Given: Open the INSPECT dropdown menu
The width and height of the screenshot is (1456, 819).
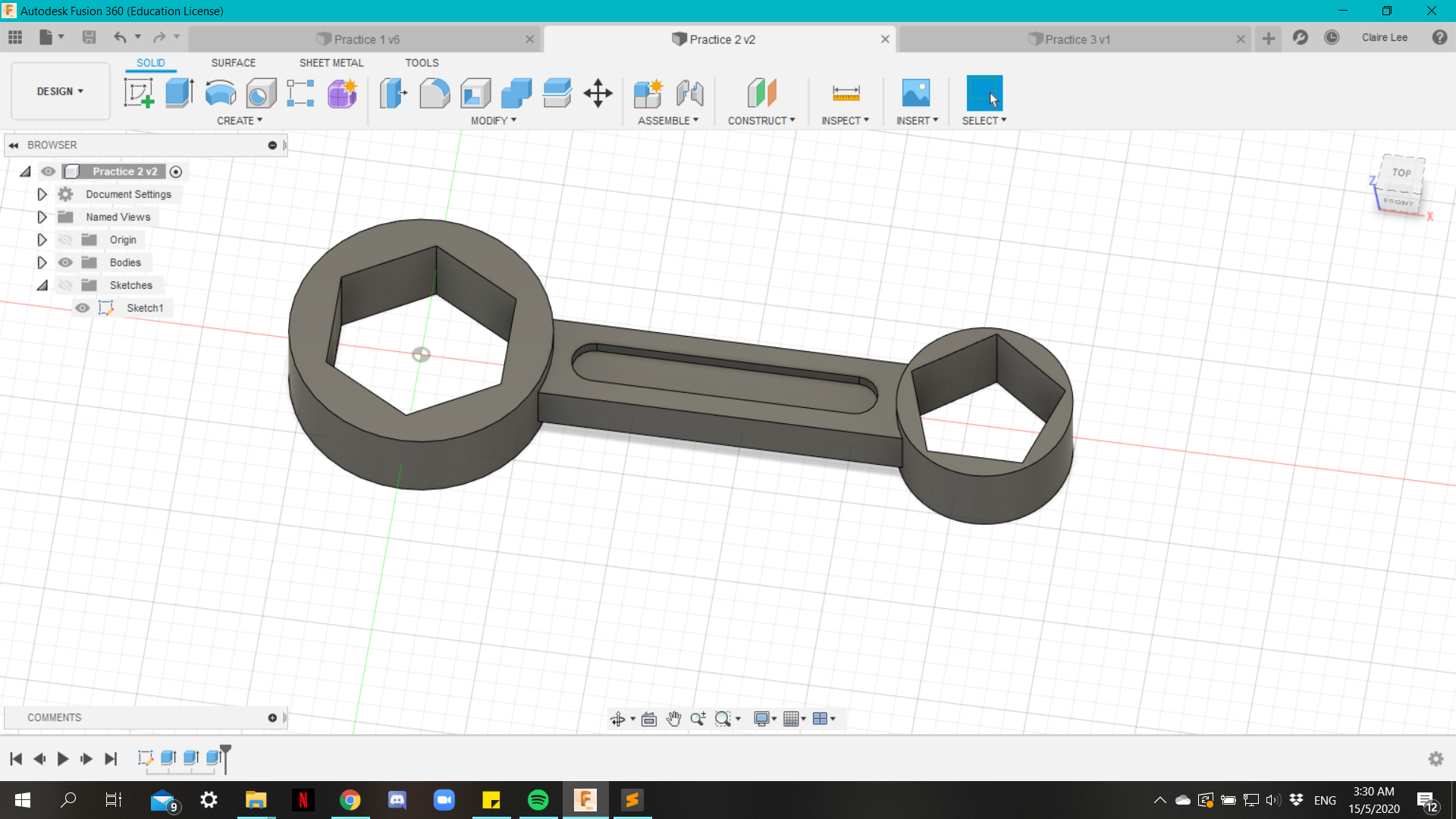Looking at the screenshot, I should pyautogui.click(x=845, y=121).
